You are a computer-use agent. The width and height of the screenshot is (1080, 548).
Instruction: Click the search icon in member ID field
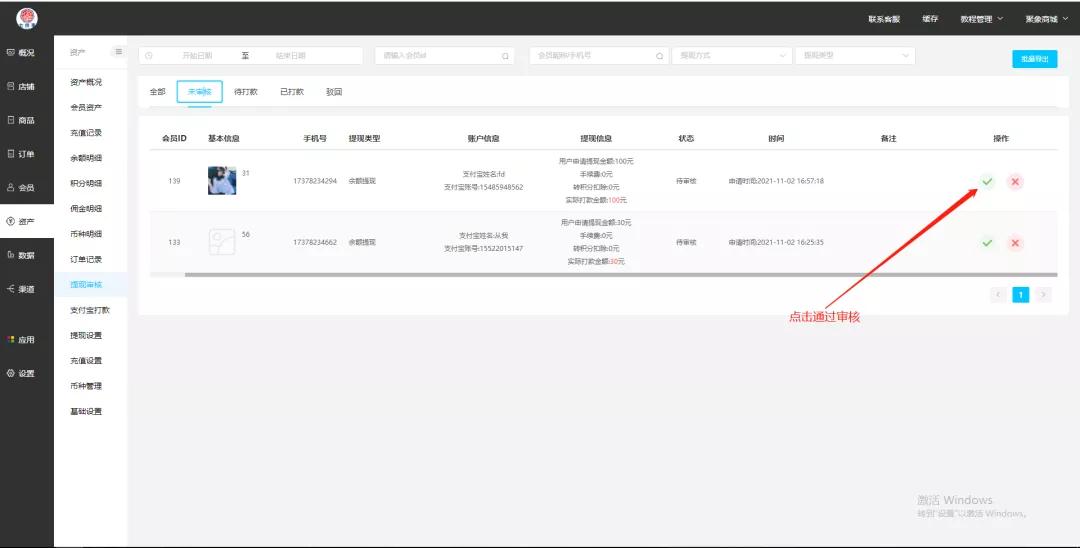[505, 56]
